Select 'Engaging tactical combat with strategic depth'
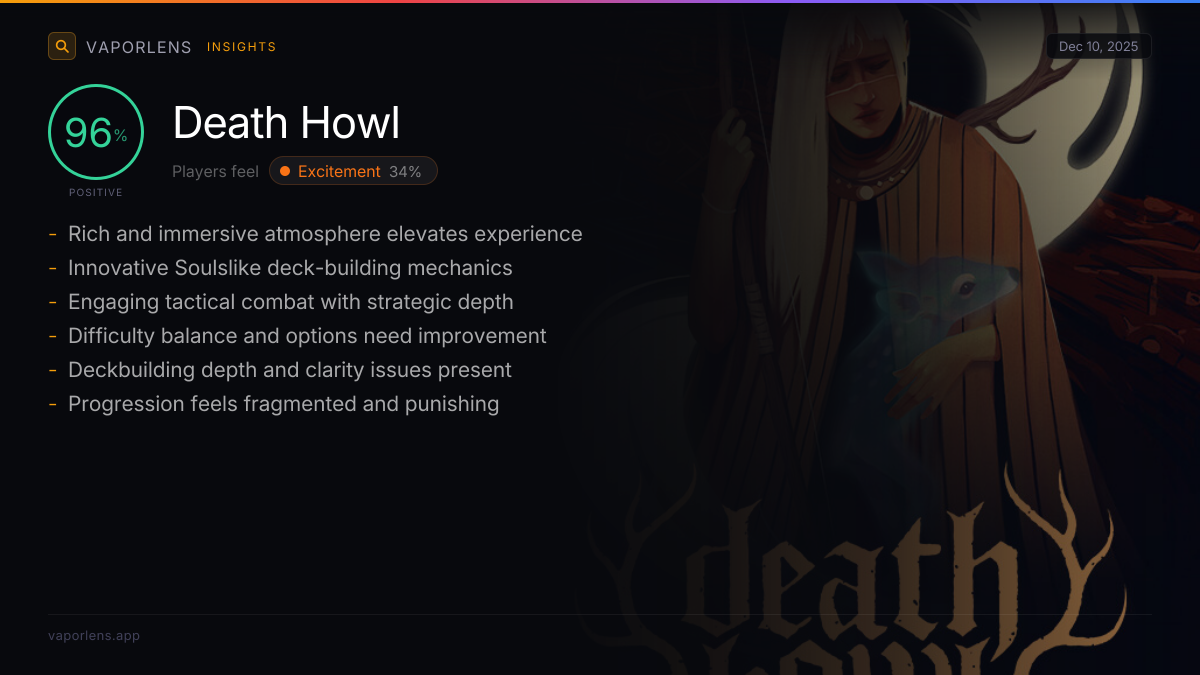Screen dimensions: 1200x675 pos(291,302)
